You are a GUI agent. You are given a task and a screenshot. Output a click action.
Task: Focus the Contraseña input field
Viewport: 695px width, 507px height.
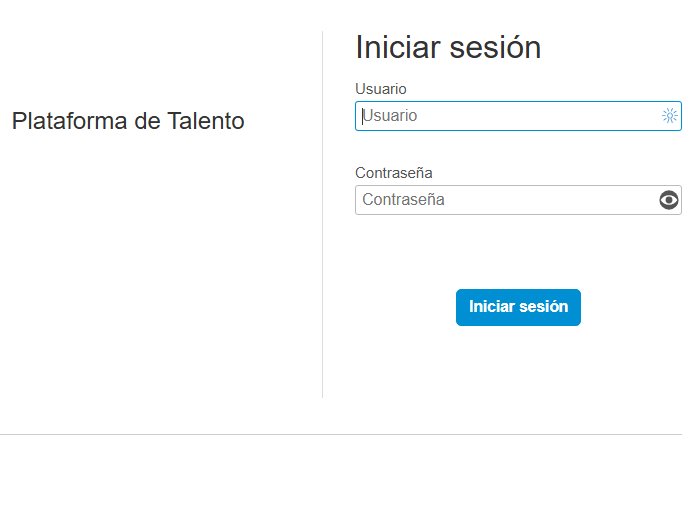(x=518, y=200)
